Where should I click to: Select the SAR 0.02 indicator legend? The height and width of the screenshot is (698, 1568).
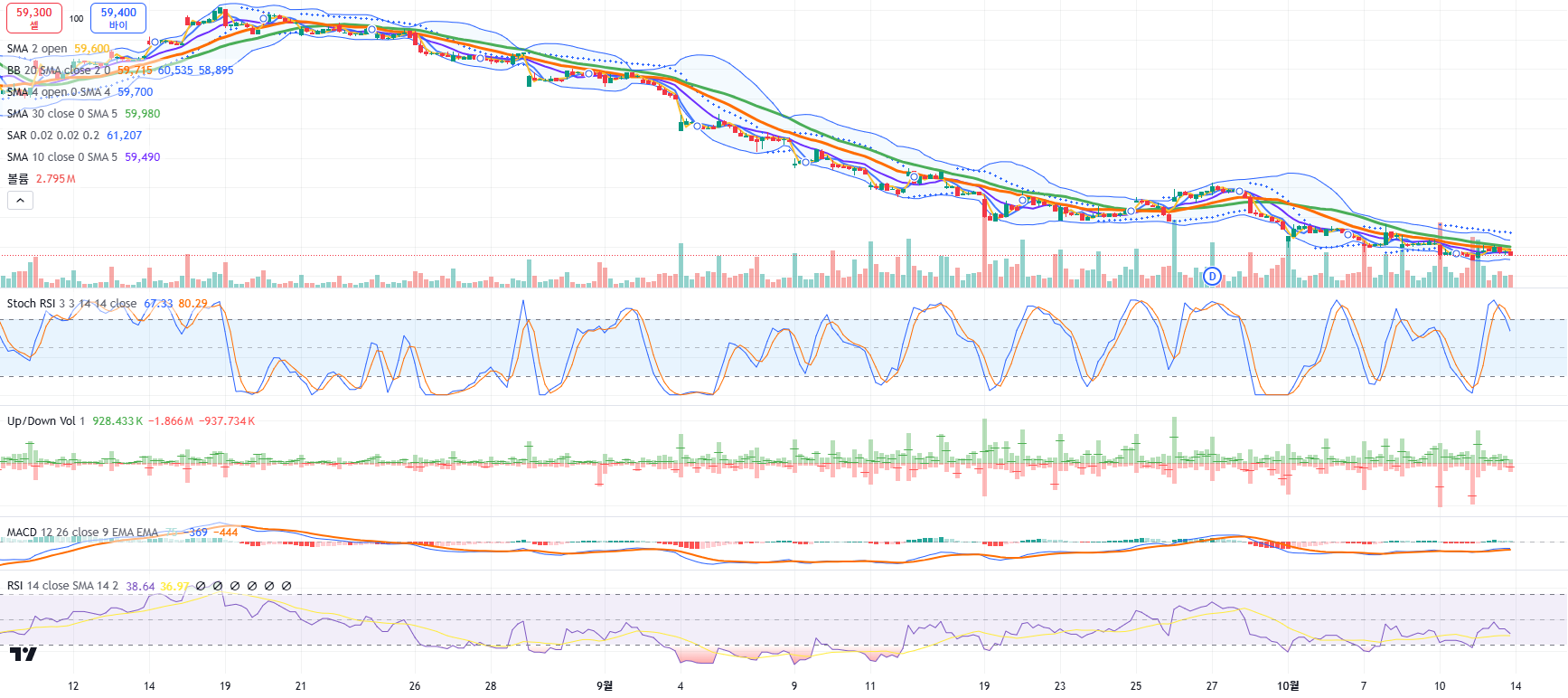[53, 136]
